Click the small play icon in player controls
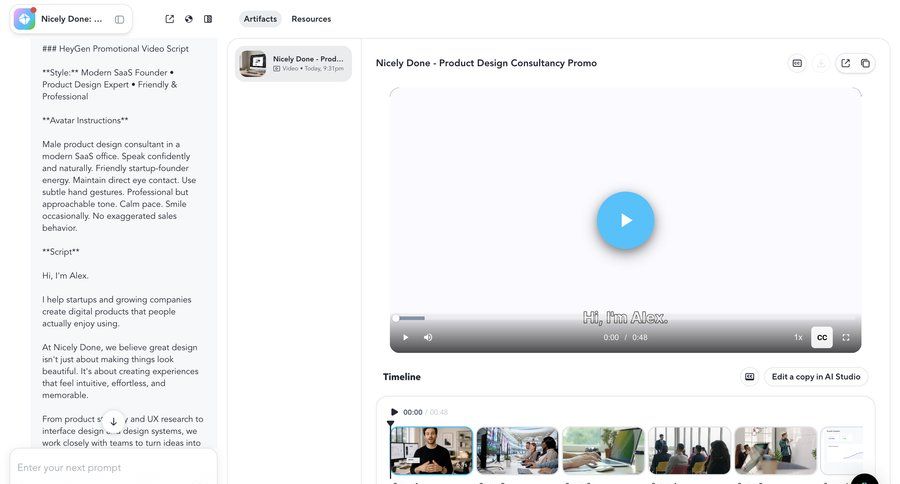Image resolution: width=900 pixels, height=484 pixels. tap(405, 338)
